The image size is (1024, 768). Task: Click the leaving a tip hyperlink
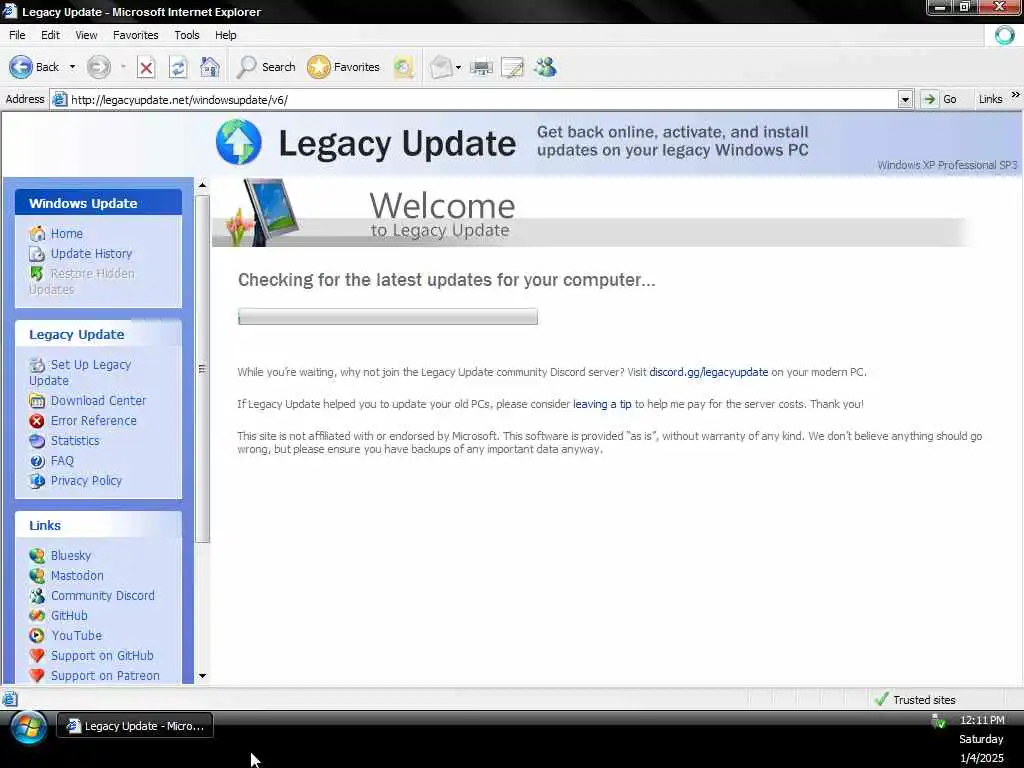pyautogui.click(x=602, y=404)
